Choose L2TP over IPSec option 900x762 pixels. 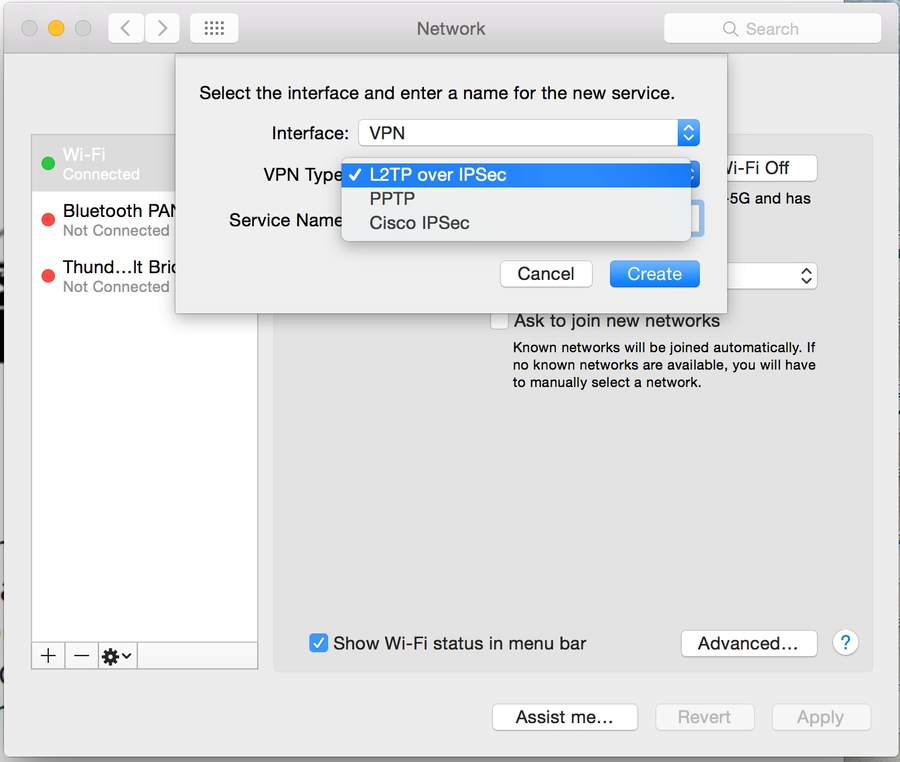pos(438,175)
